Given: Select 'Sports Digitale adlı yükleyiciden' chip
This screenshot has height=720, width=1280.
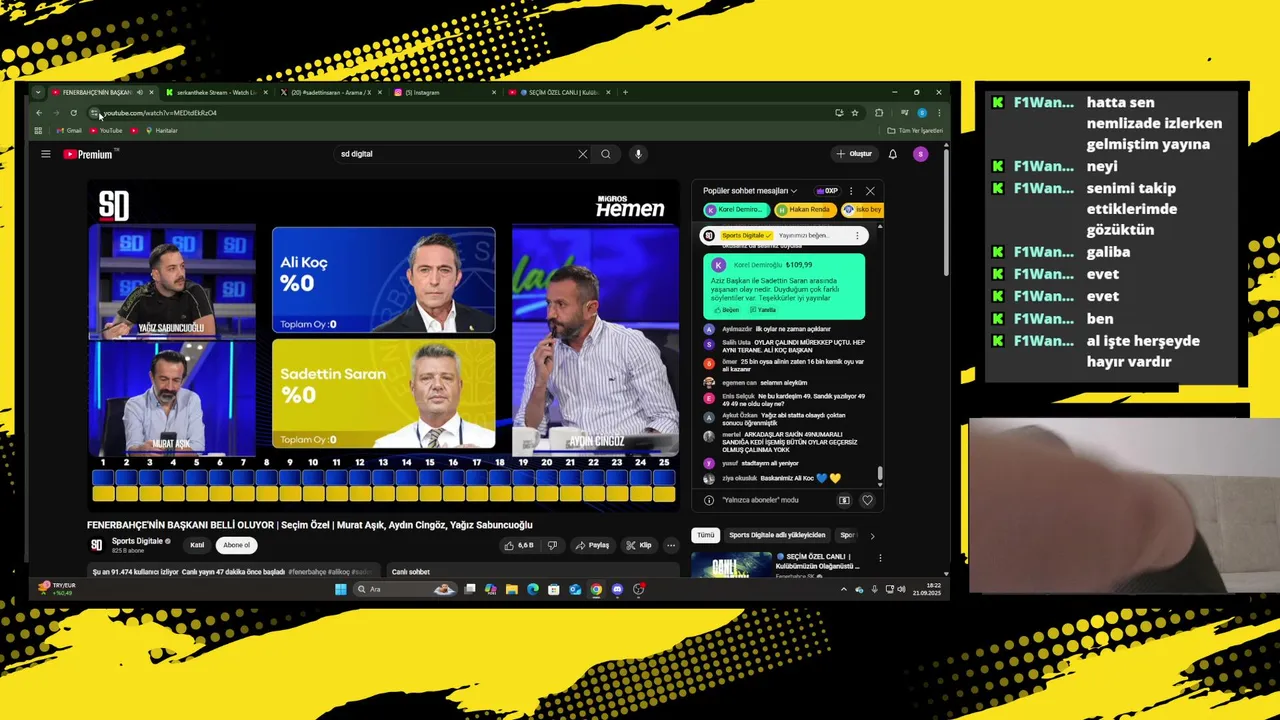Looking at the screenshot, I should pyautogui.click(x=777, y=535).
